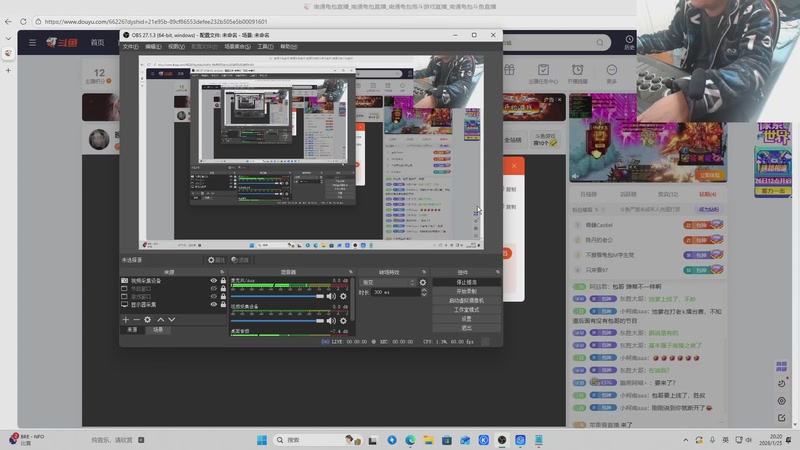This screenshot has width=800, height=450.
Task: Go back in the browser
Action: [8, 21]
